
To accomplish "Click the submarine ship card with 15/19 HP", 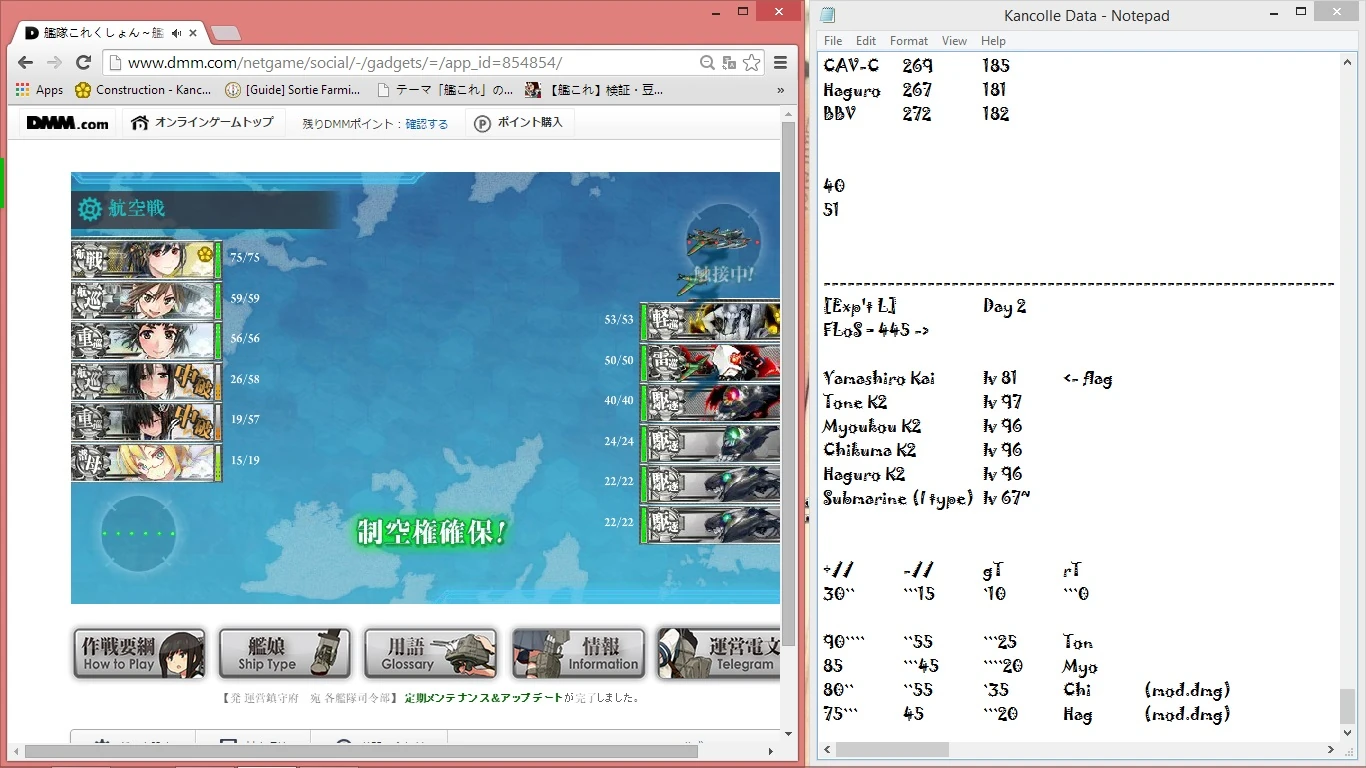I will (x=146, y=462).
